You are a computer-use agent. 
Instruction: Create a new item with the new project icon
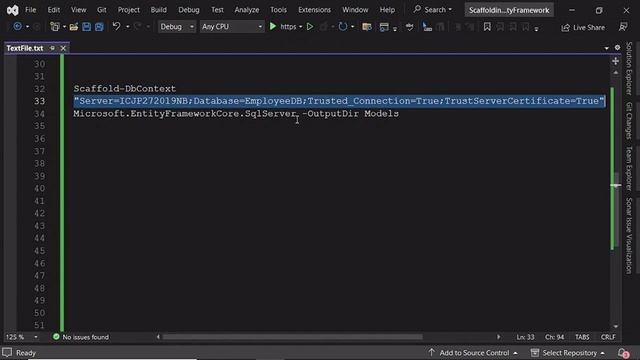[x=54, y=27]
